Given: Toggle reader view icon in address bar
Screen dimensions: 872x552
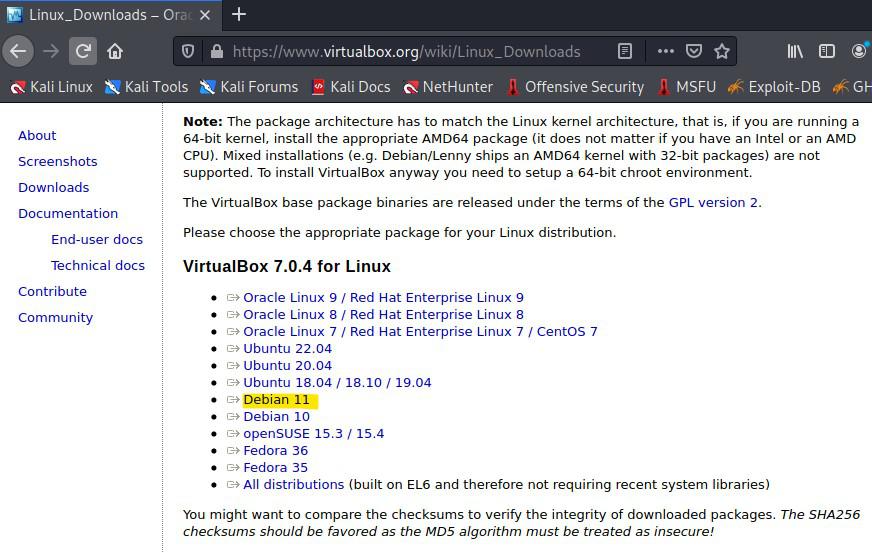Looking at the screenshot, I should [625, 52].
